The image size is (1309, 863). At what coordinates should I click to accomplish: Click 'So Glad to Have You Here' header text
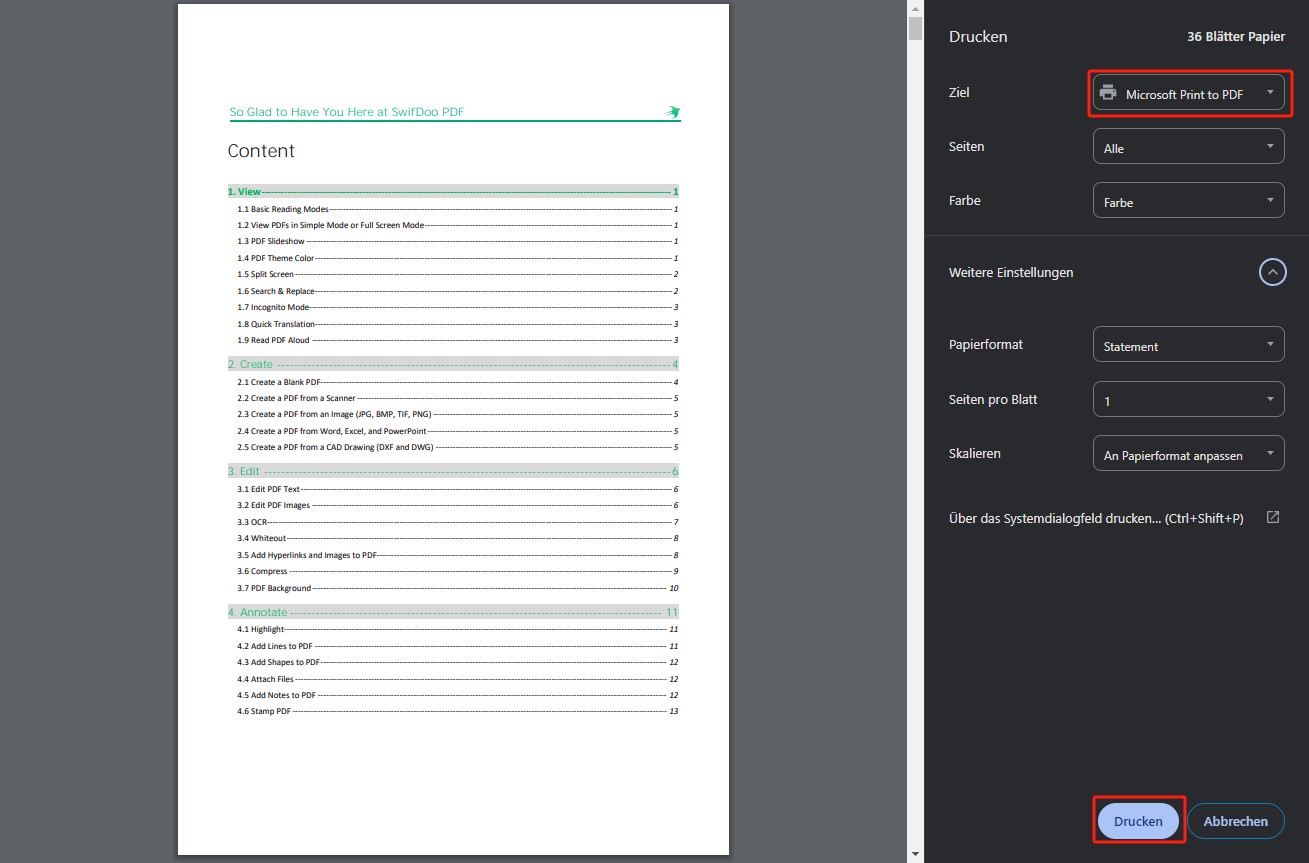(347, 112)
